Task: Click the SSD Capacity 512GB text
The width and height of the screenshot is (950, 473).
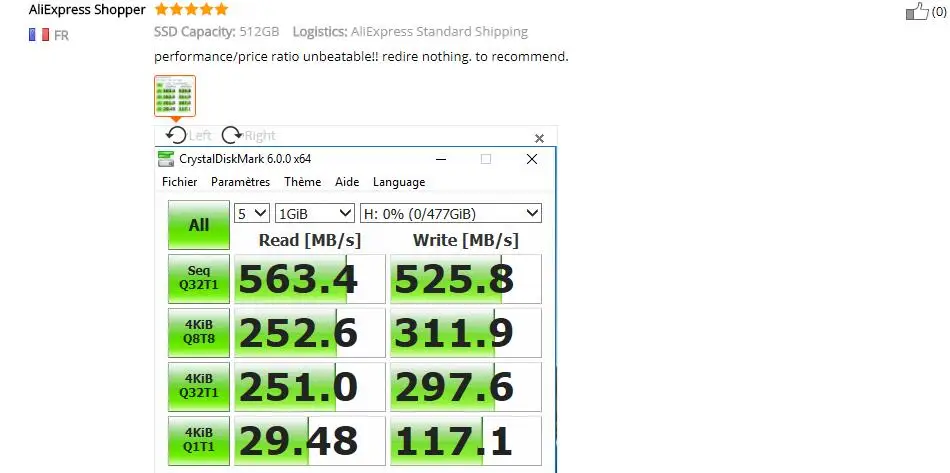Action: [x=216, y=31]
